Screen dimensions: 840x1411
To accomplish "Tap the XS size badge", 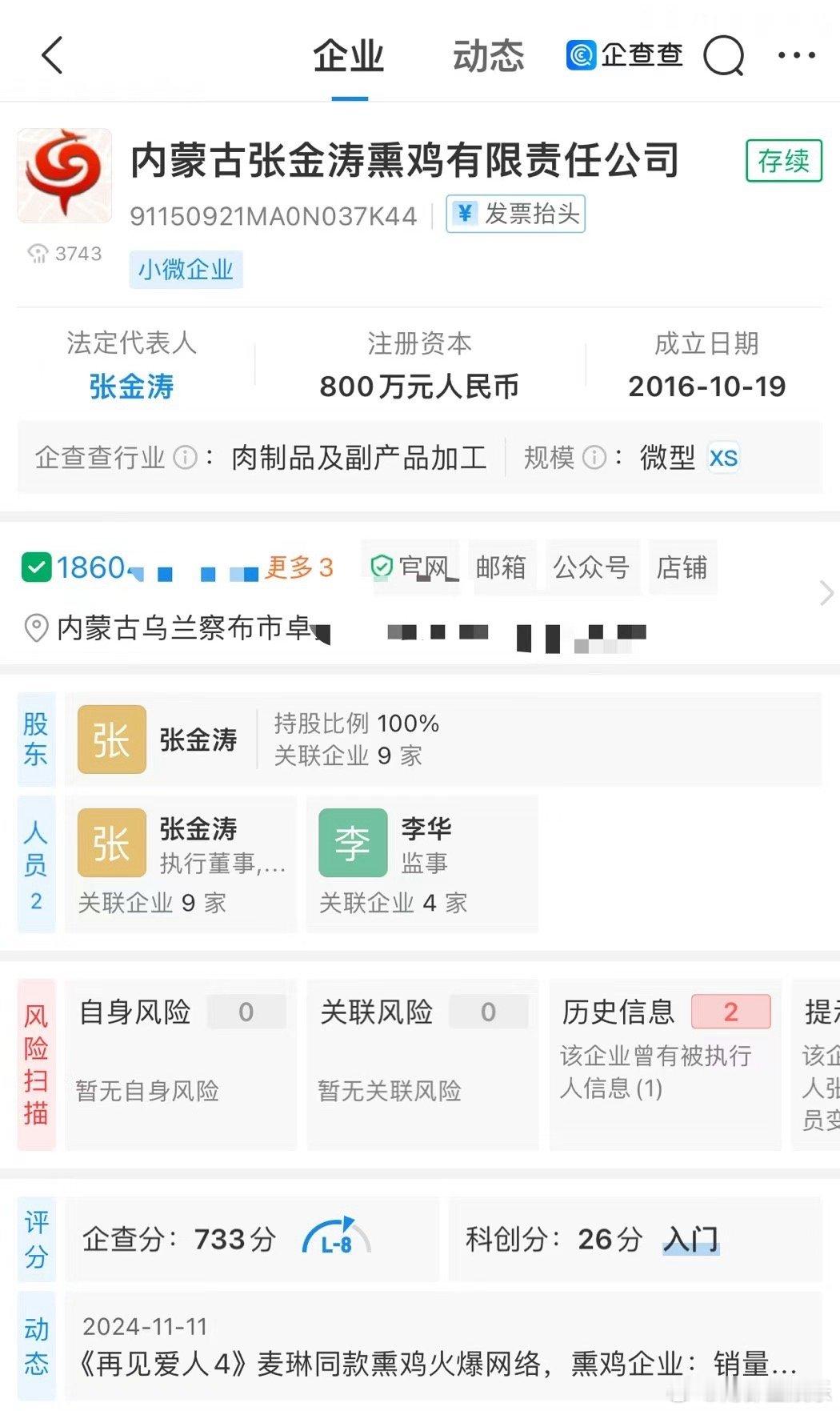I will tap(723, 458).
